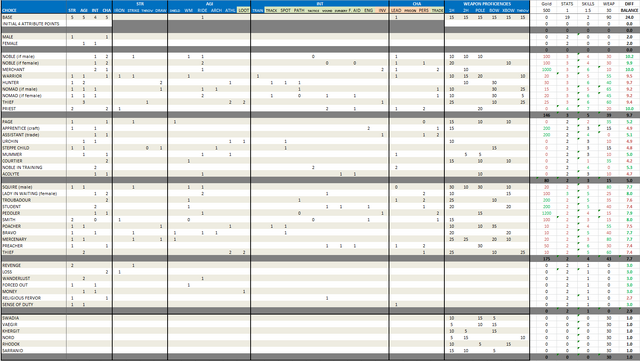Screen dimensions: 640x361
Task: Click the TRADE skill column header
Action: click(438, 10)
